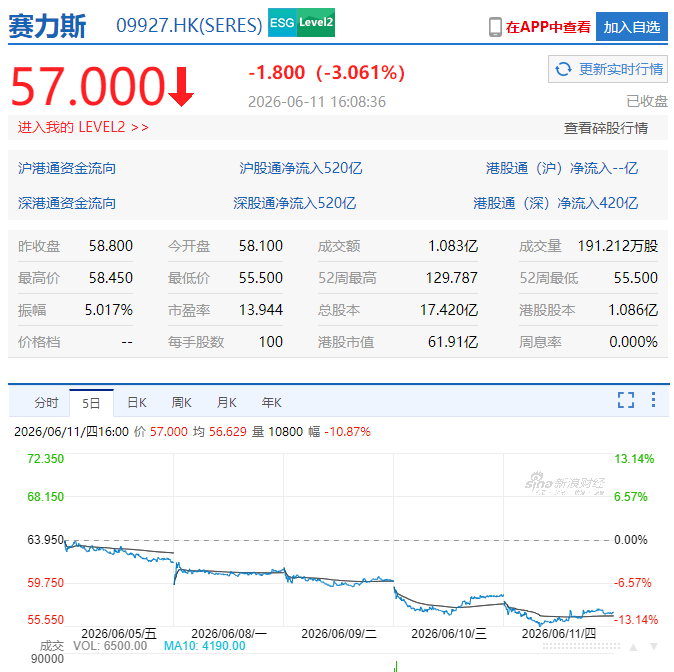Click 港股市值 value 61.91亿
674x672 pixels.
pyautogui.click(x=453, y=342)
